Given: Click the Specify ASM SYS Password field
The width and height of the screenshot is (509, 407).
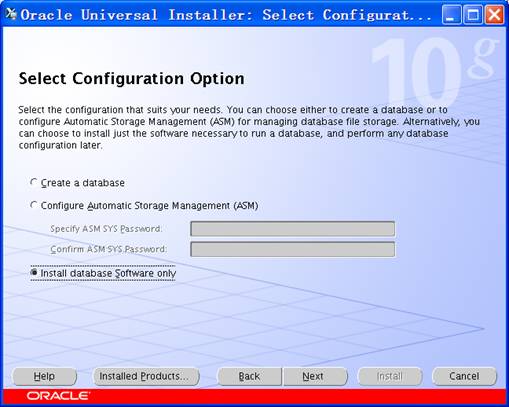Looking at the screenshot, I should click(293, 229).
